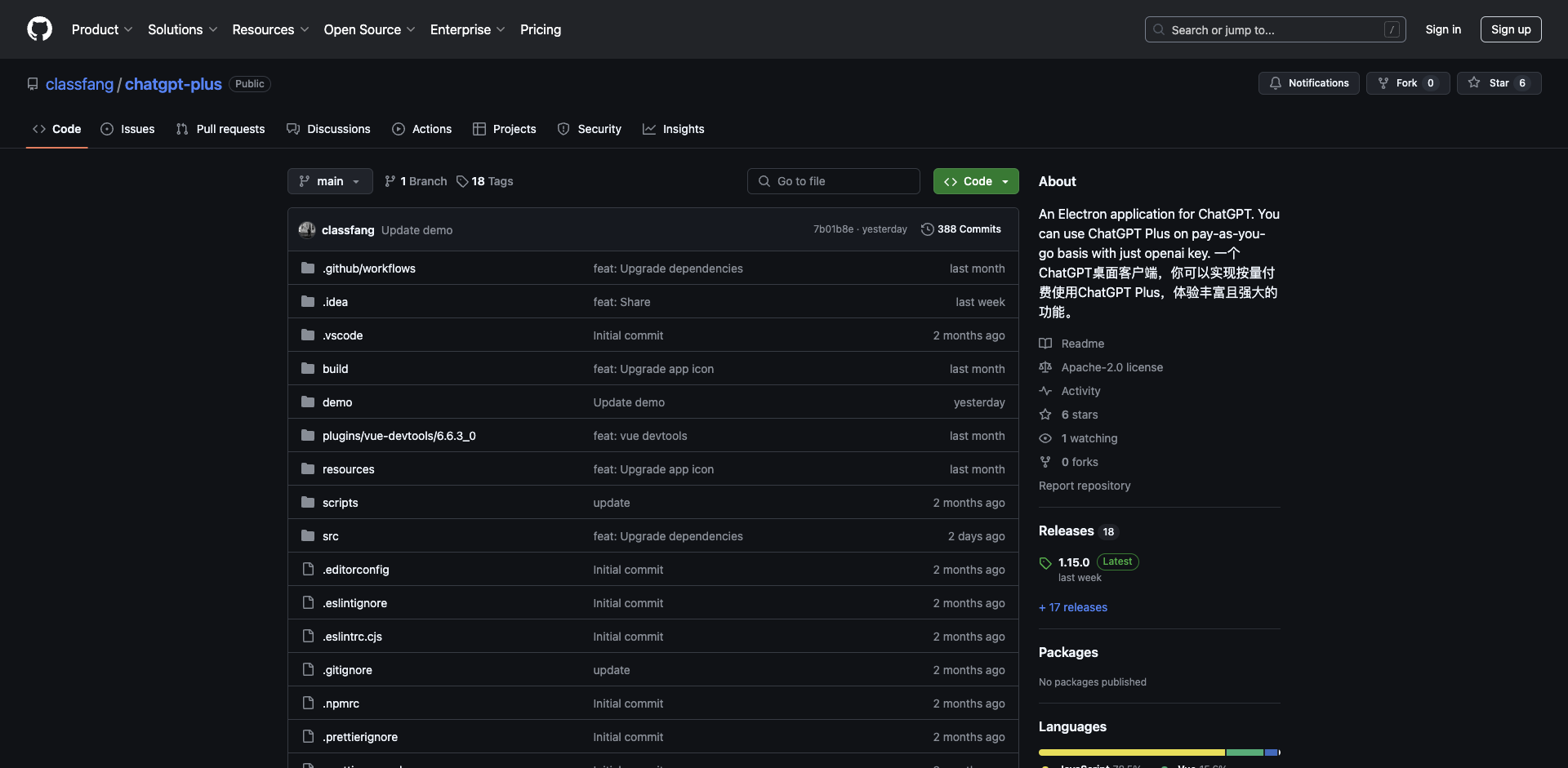Open the Enterprise dropdown menu
1568x768 pixels.
coord(467,29)
